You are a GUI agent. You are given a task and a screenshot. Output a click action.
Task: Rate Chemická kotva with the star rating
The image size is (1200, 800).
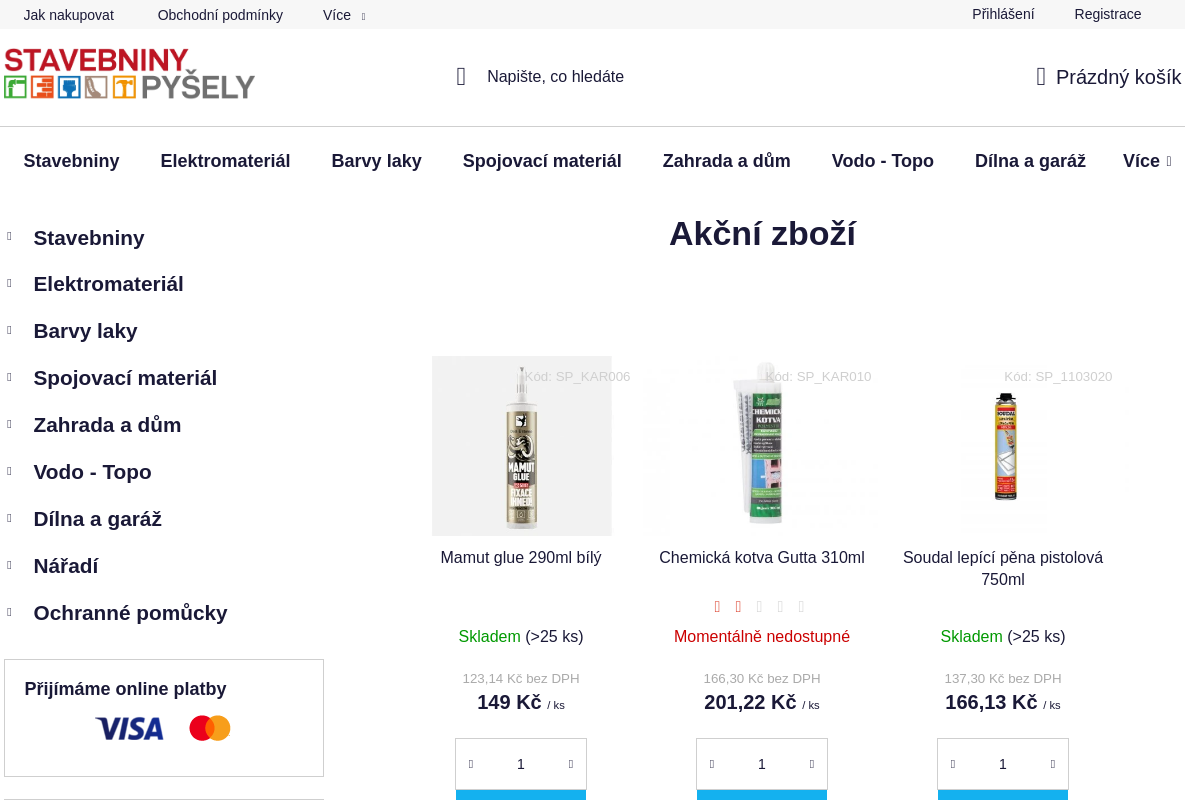[759, 607]
